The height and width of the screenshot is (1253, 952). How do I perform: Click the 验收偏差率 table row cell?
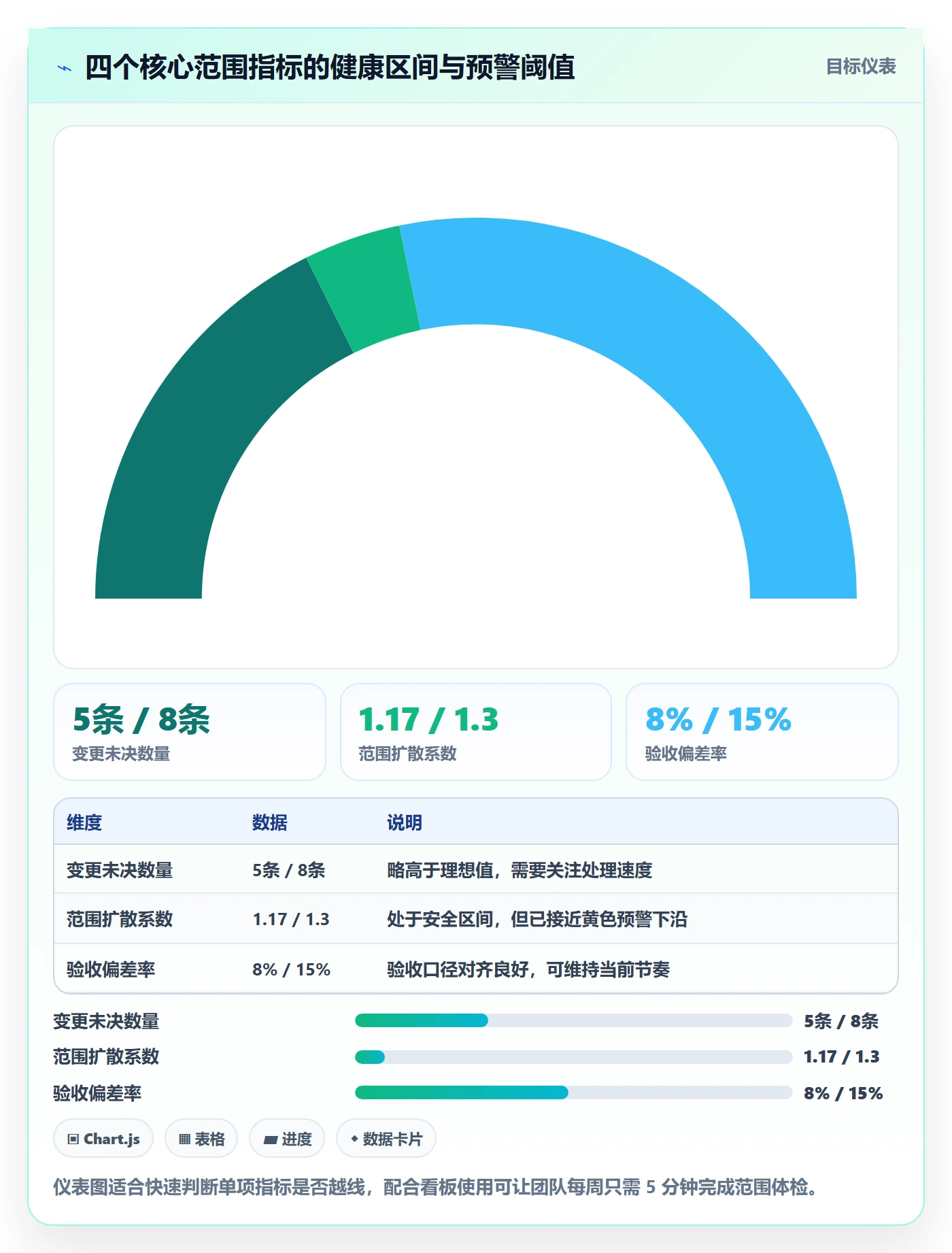[111, 969]
